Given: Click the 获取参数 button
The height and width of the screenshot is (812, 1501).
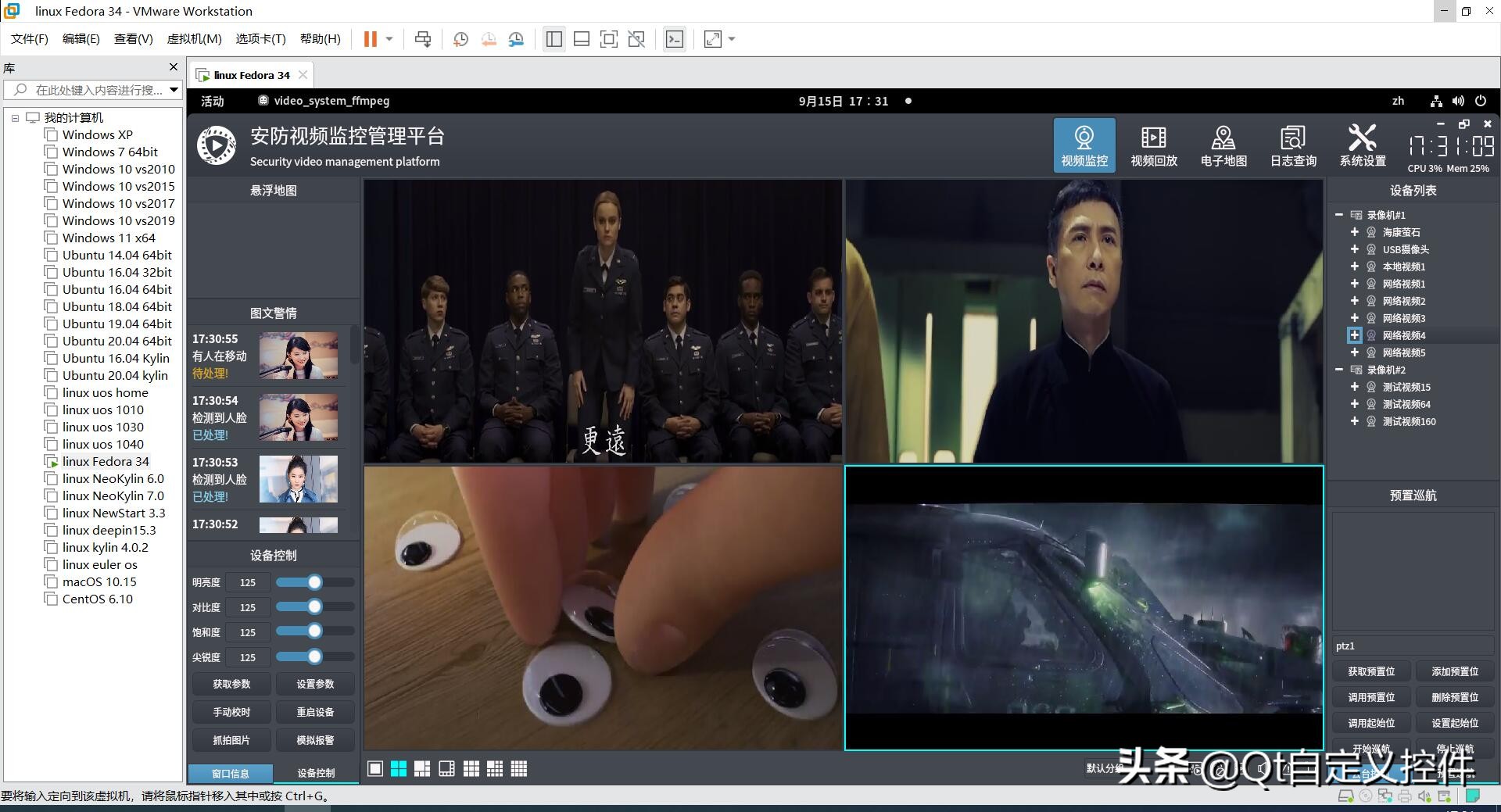Looking at the screenshot, I should [x=232, y=684].
